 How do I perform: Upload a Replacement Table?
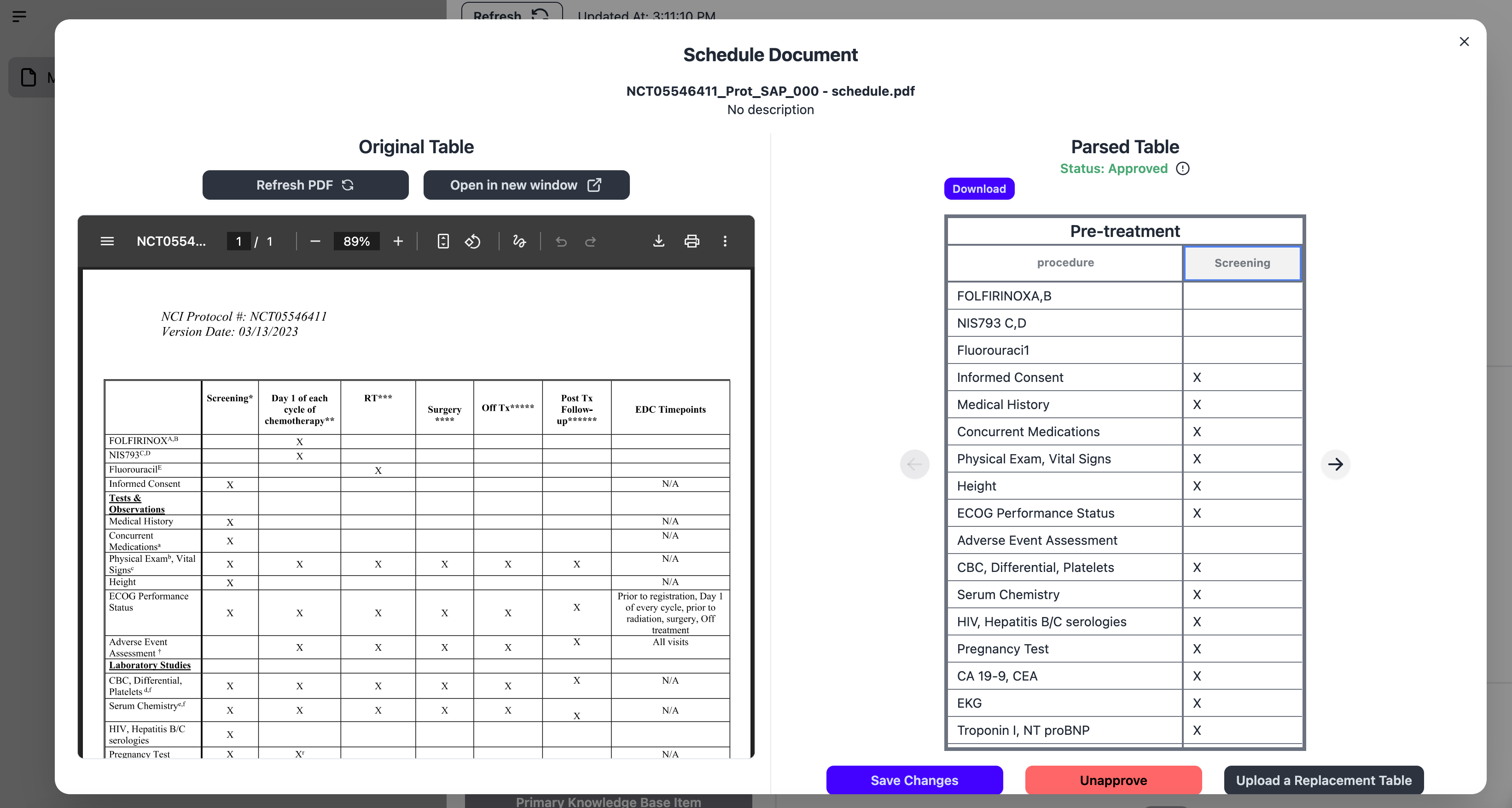coord(1323,780)
